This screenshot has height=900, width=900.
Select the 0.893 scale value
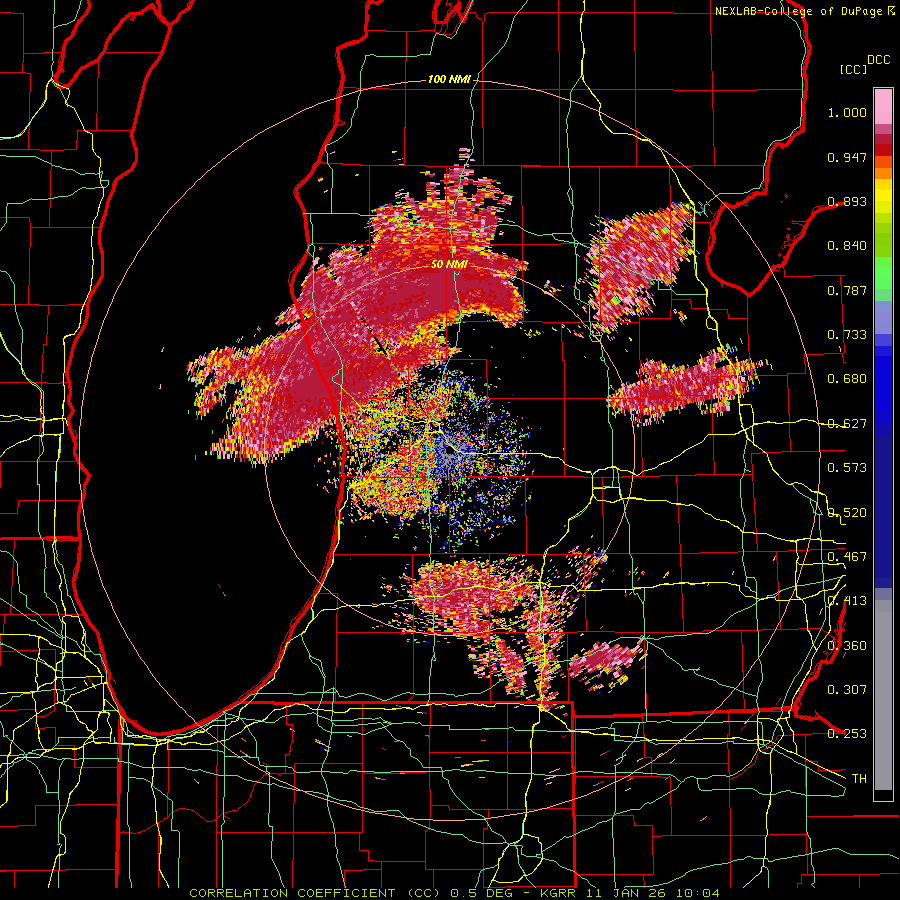pyautogui.click(x=847, y=201)
